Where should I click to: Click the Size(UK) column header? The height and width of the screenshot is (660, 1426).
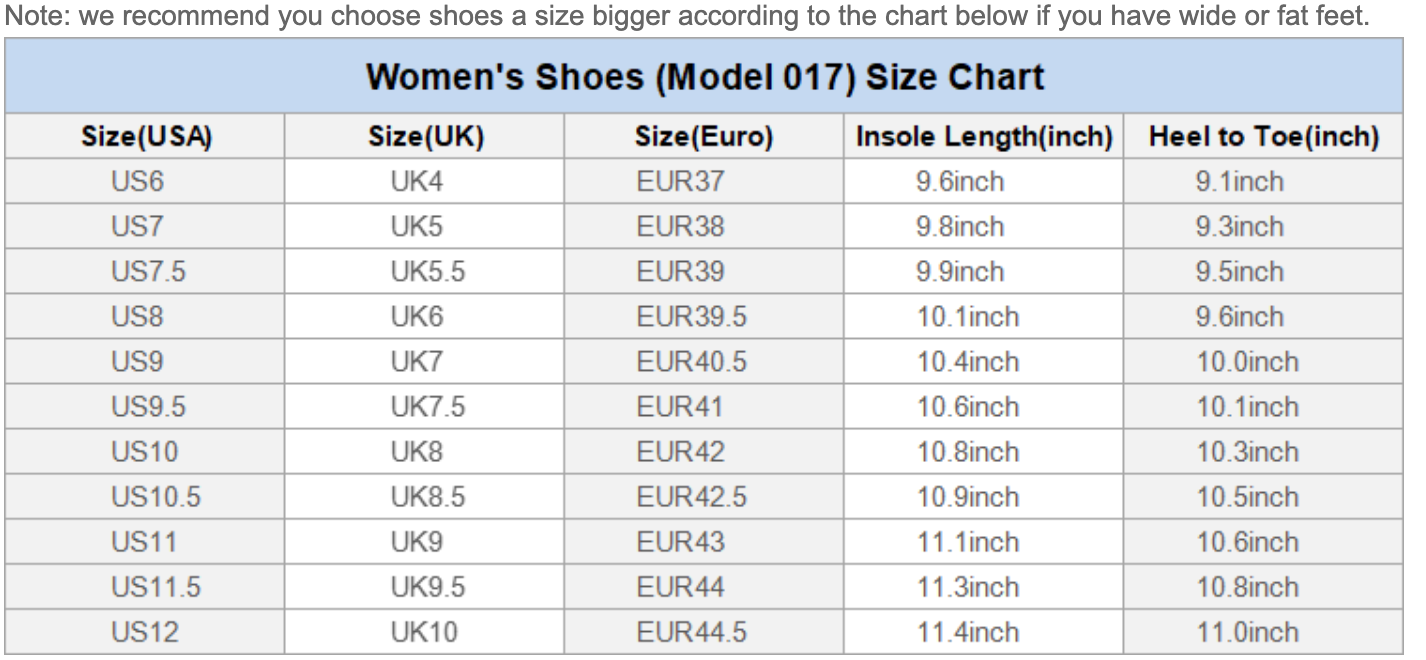pos(426,137)
